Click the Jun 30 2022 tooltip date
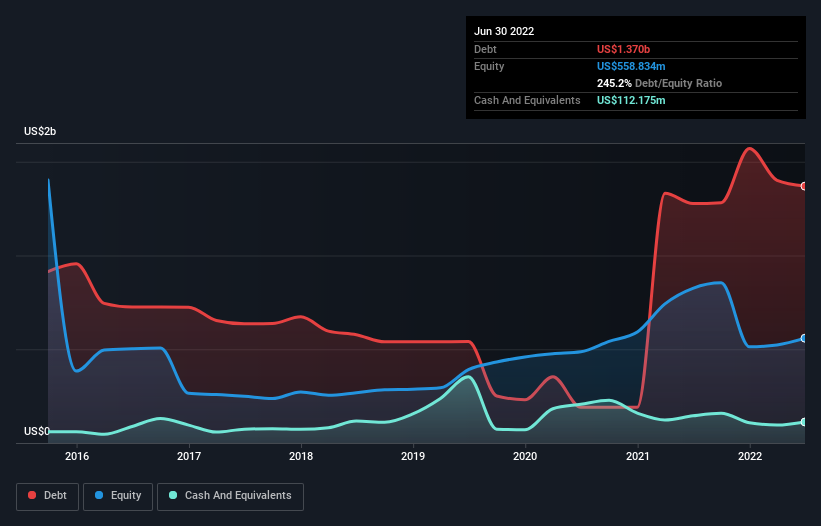This screenshot has height=526, width=821. [x=504, y=31]
